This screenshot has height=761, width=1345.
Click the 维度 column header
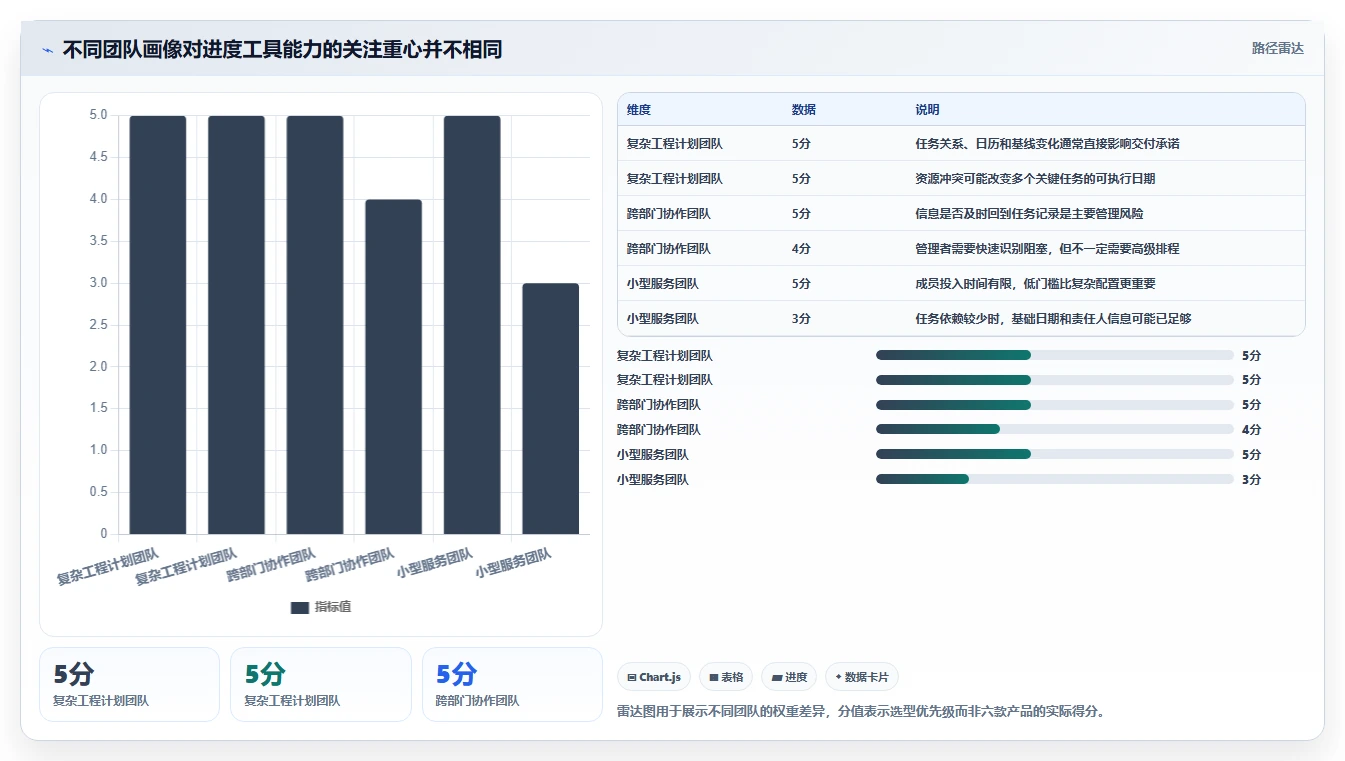(x=639, y=110)
